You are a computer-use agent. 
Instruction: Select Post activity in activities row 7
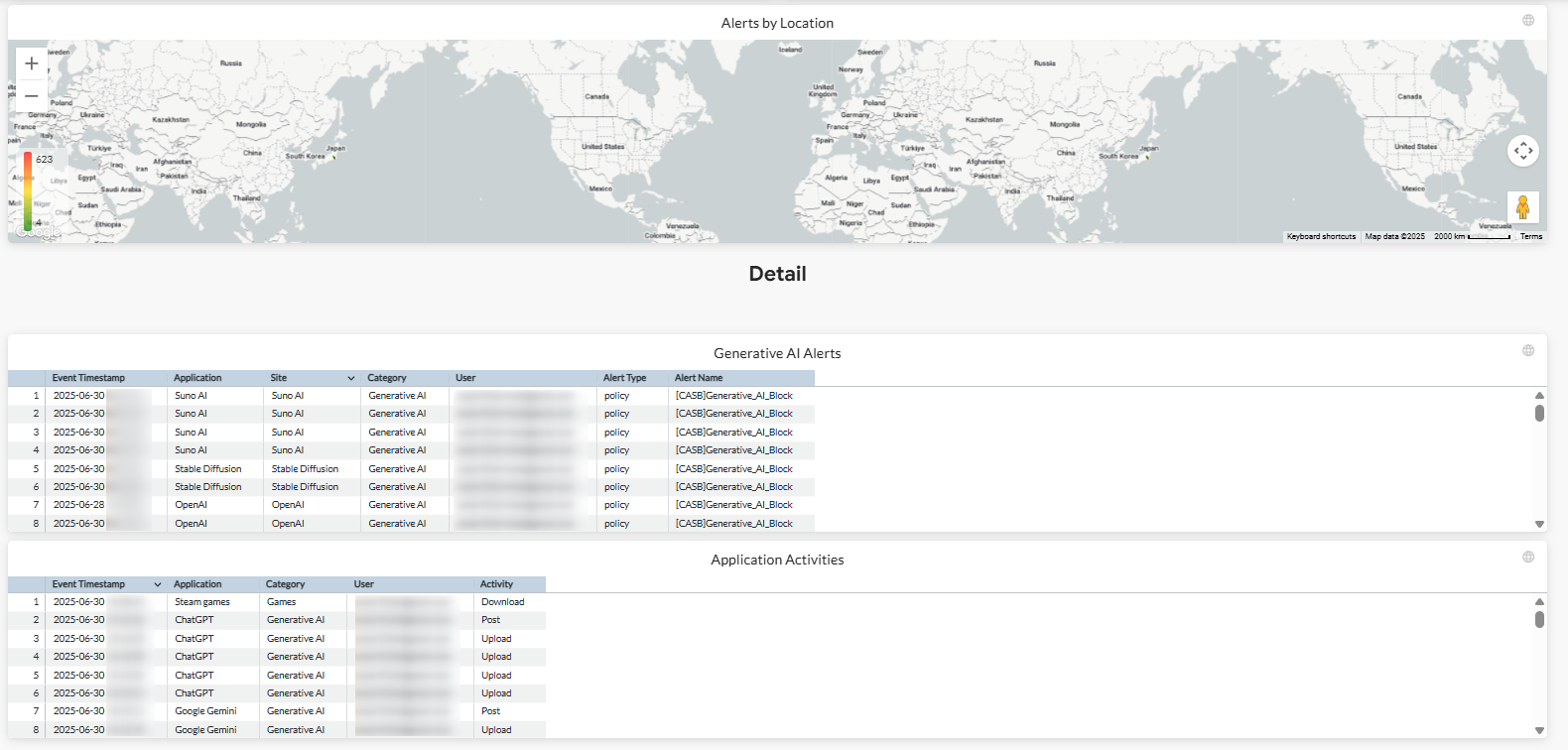click(490, 711)
